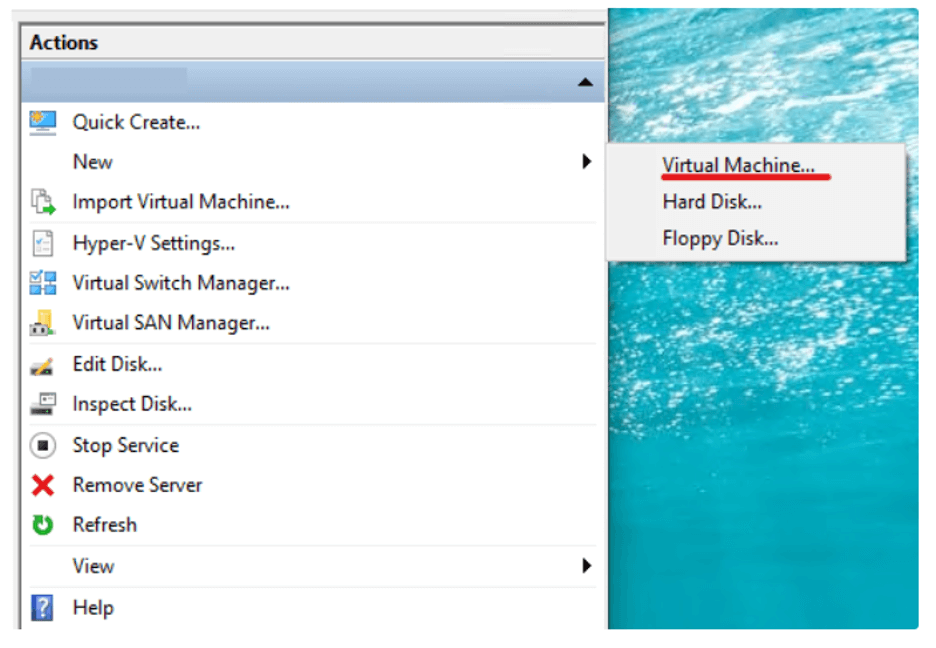
Task: Select the Edit Disk icon
Action: [x=42, y=364]
